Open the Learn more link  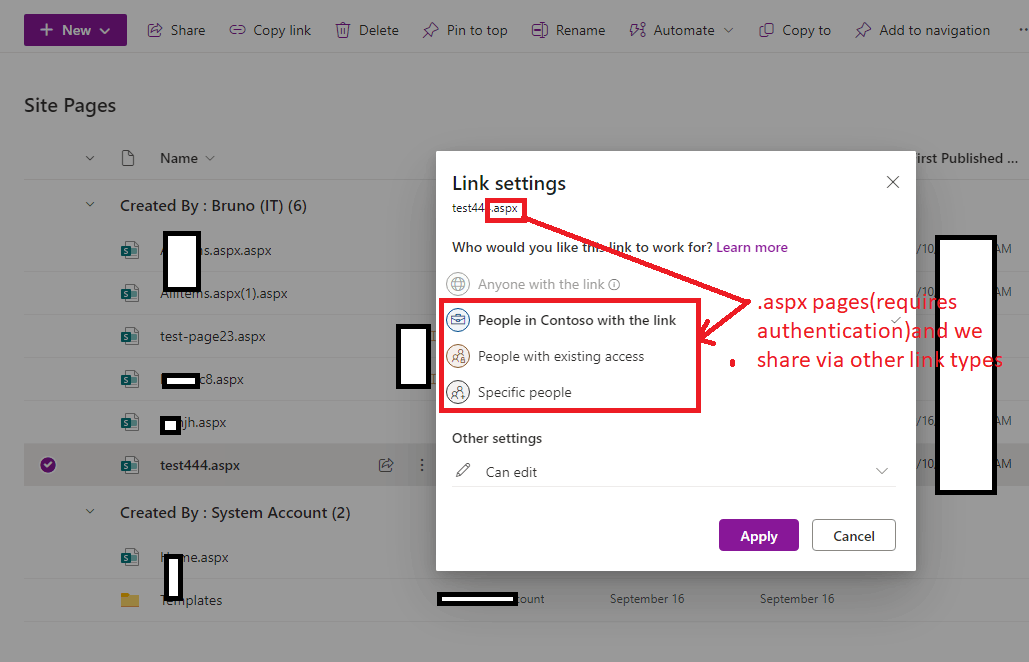click(751, 247)
